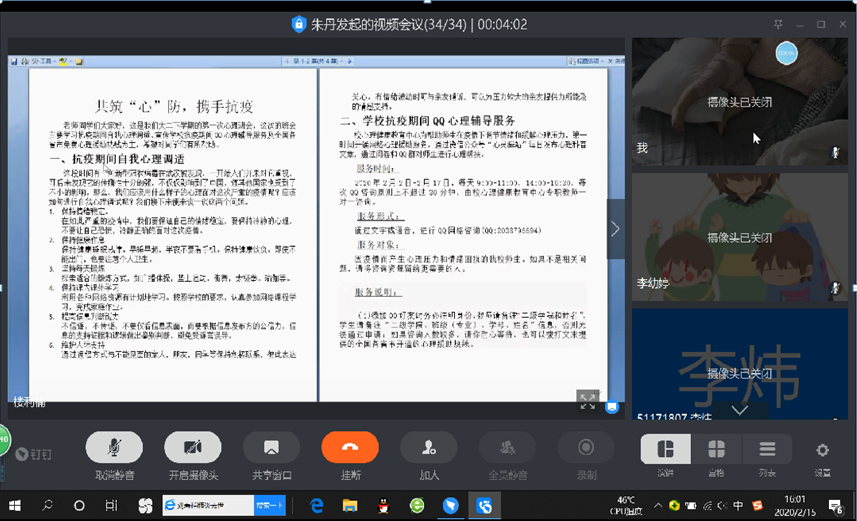Mute all members with 全员静音
This screenshot has height=521, width=857.
[x=508, y=447]
